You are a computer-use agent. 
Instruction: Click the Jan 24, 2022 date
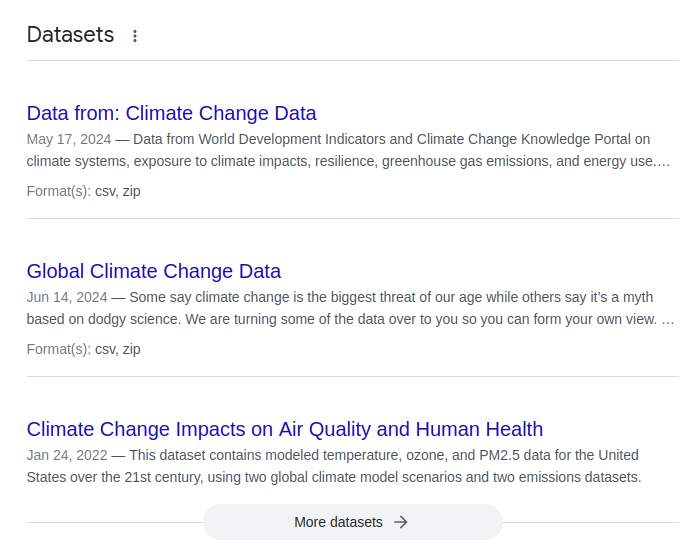(x=66, y=455)
